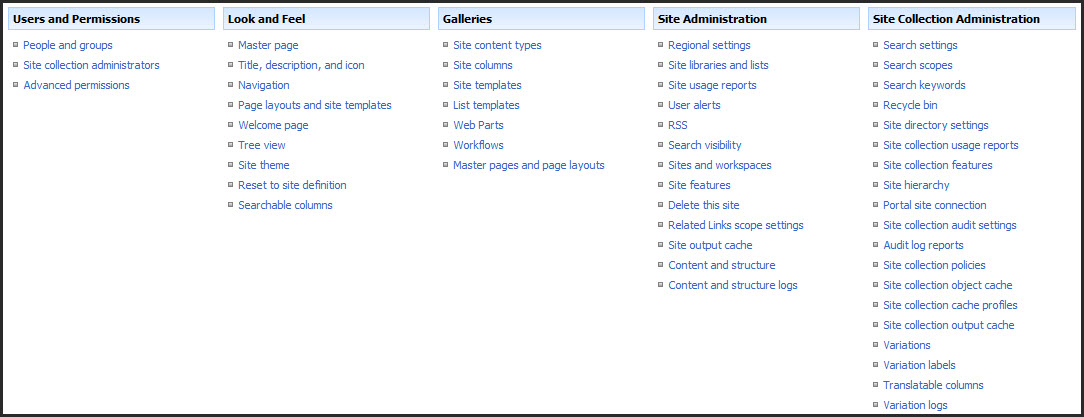This screenshot has width=1084, height=417.
Task: Open Content and structure link
Action: click(x=721, y=265)
